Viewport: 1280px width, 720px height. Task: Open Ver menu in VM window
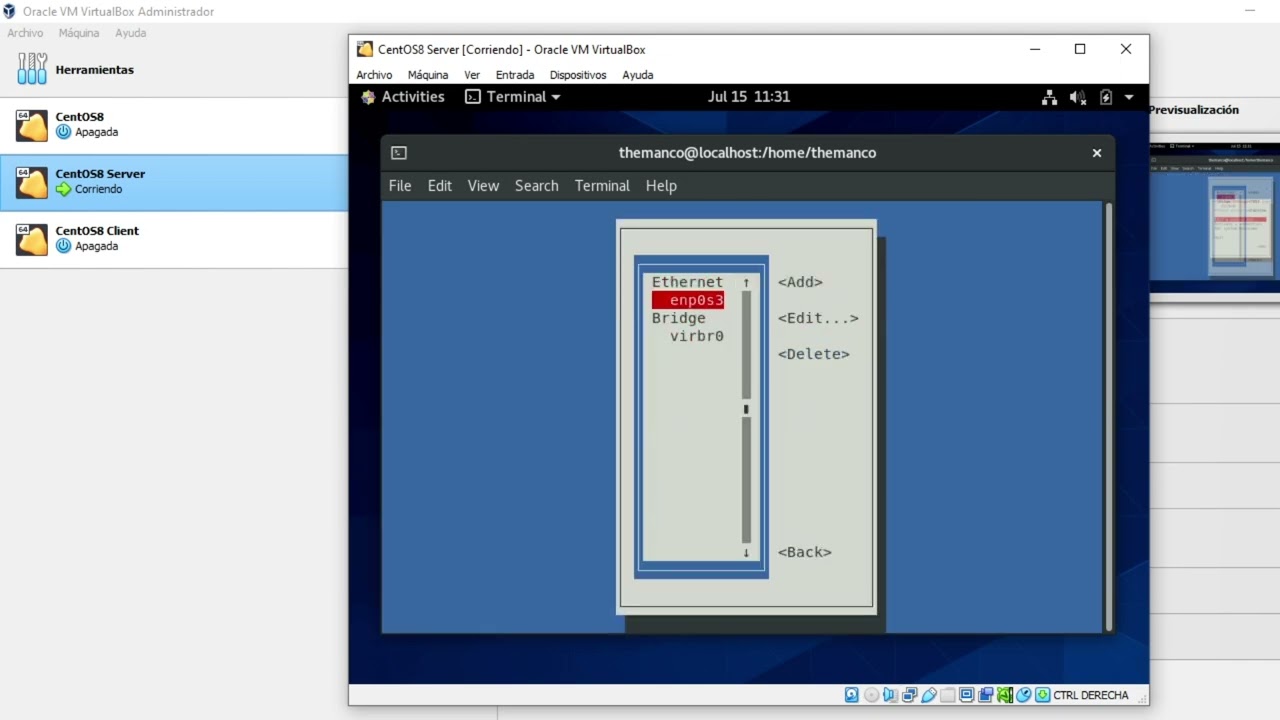pyautogui.click(x=472, y=75)
